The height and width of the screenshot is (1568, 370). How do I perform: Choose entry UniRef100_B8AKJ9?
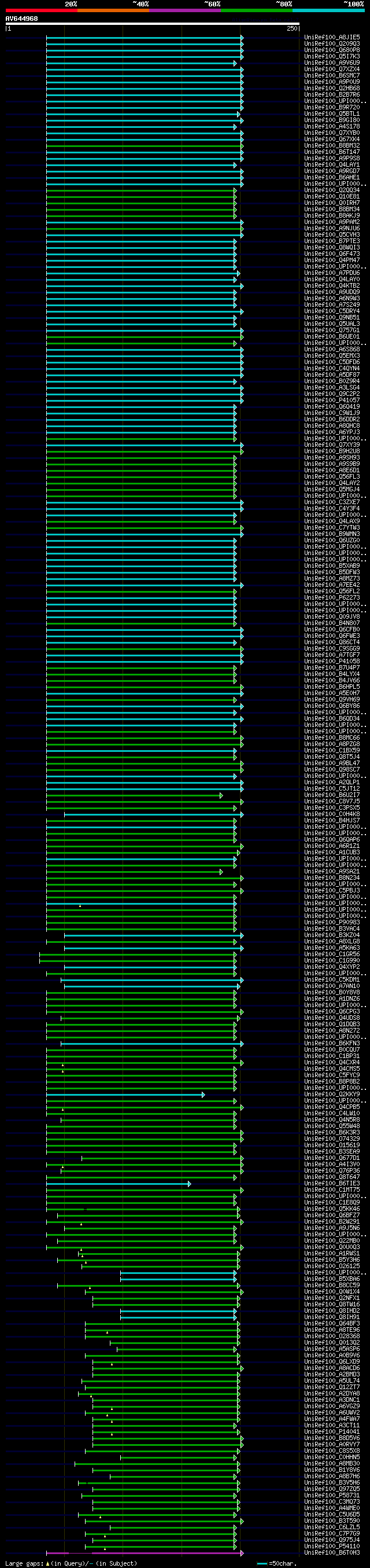click(332, 216)
